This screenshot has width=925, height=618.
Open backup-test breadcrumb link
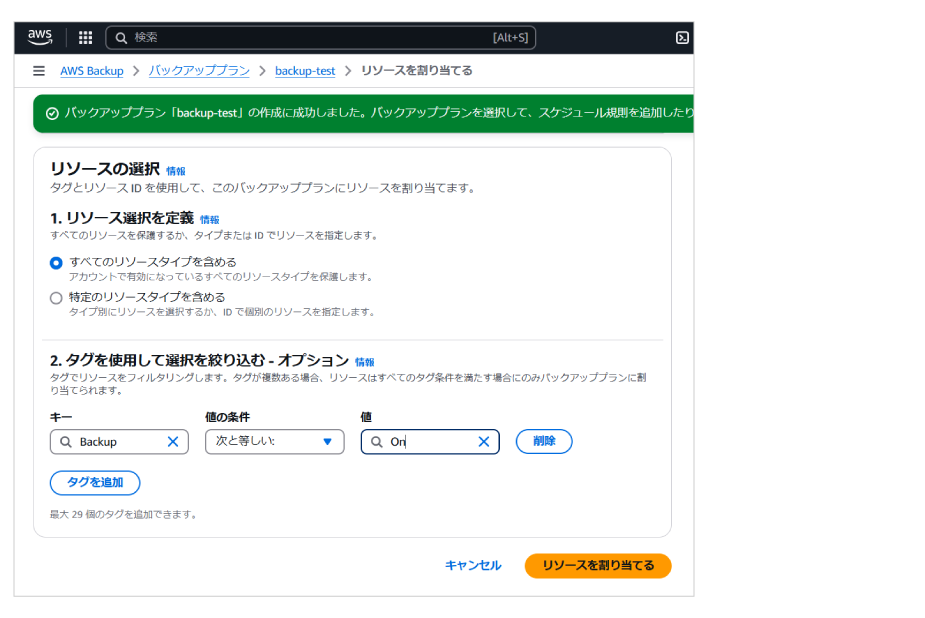305,71
